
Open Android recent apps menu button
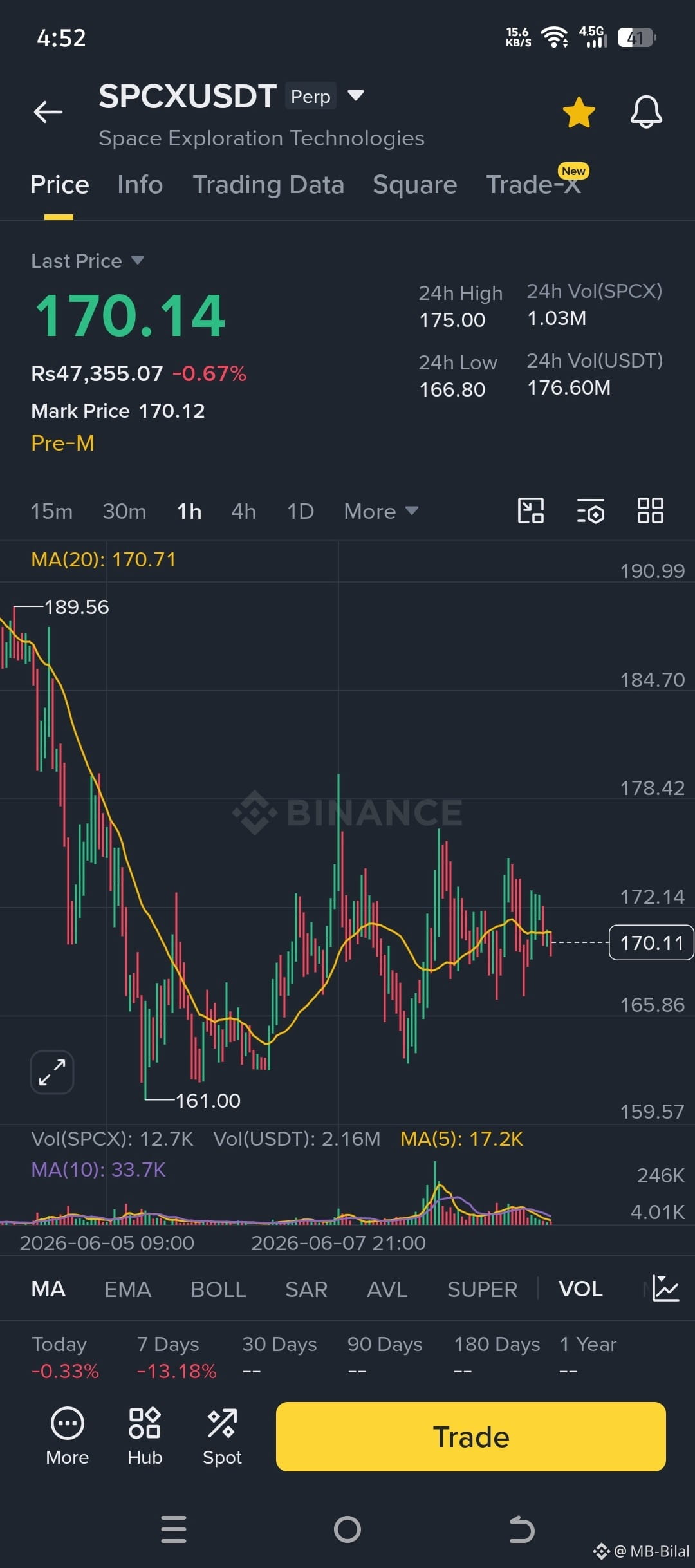tap(174, 1529)
